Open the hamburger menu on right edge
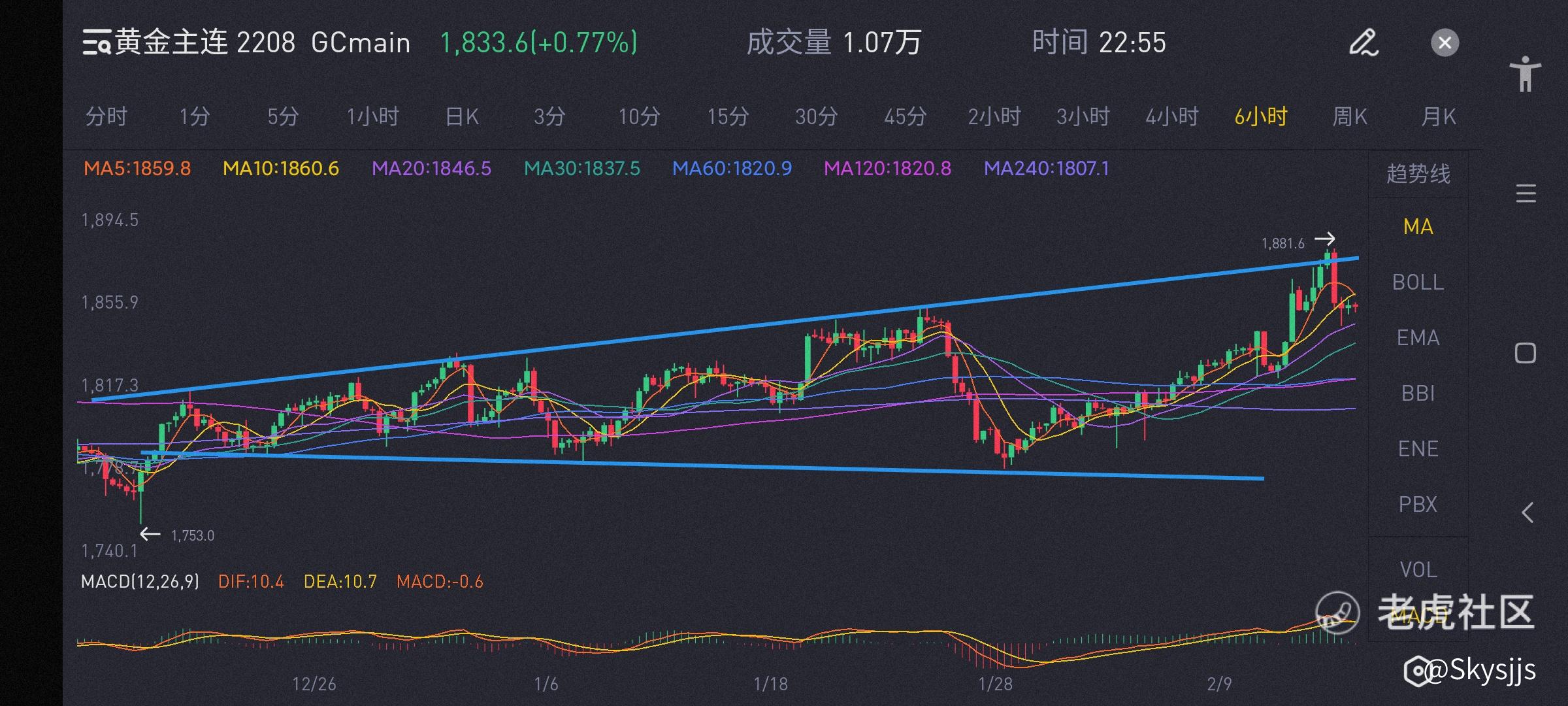 [x=1526, y=194]
